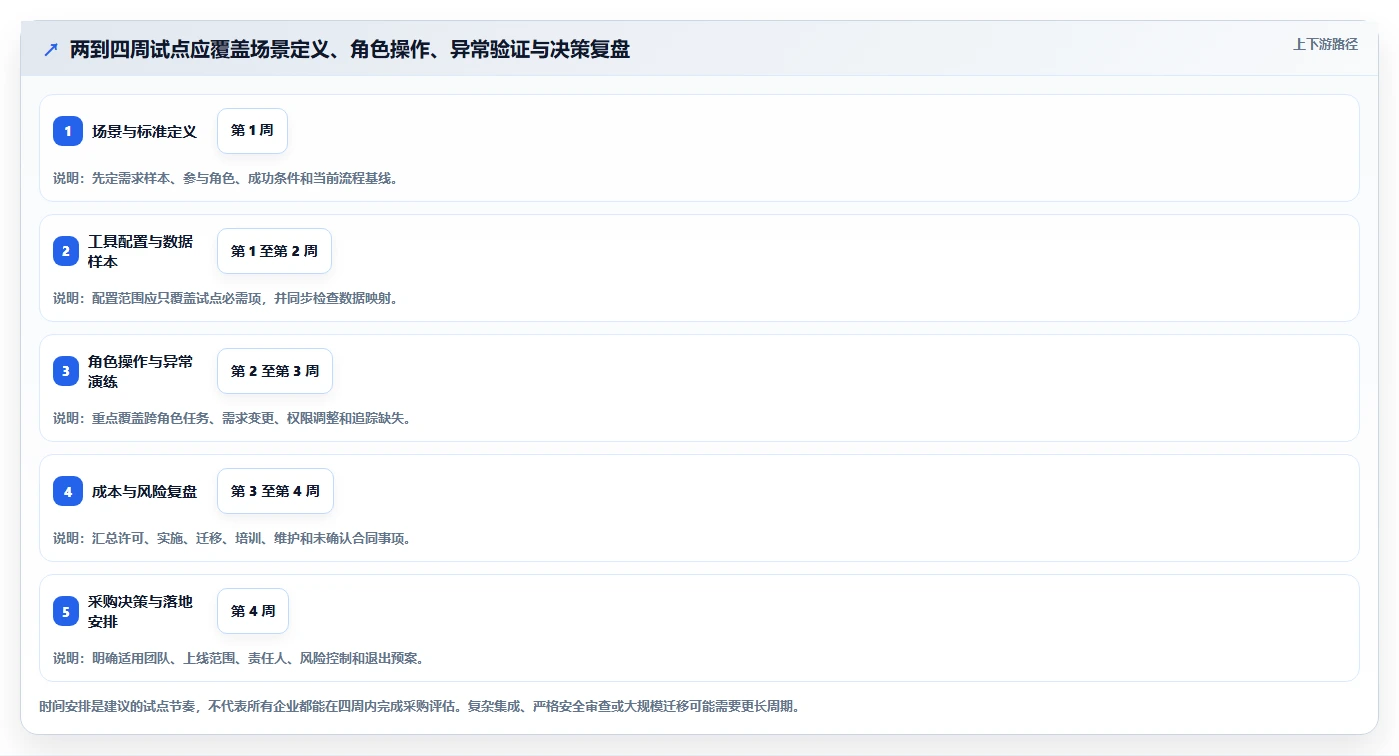The image size is (1399, 756).
Task: Click the footnote starting 时间安排是建议的试点节奏
Action: tap(419, 706)
